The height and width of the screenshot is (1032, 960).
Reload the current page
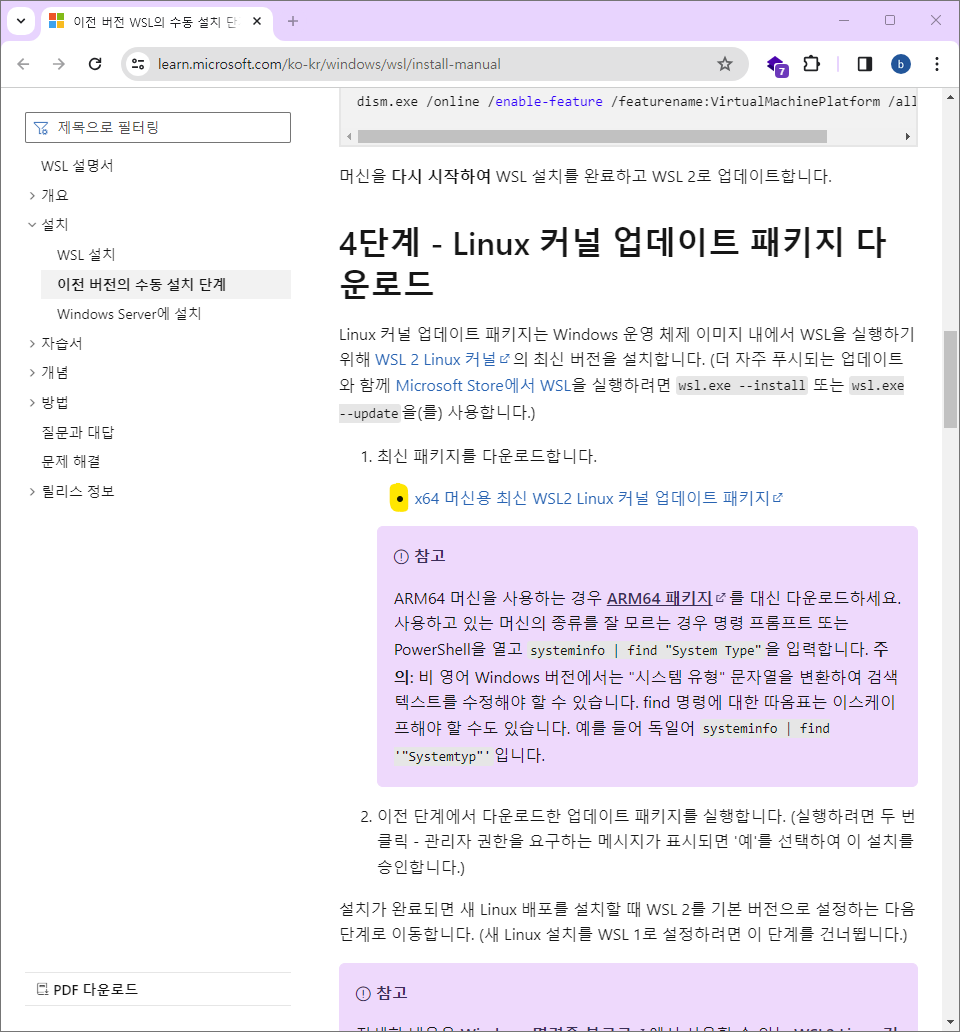[95, 64]
